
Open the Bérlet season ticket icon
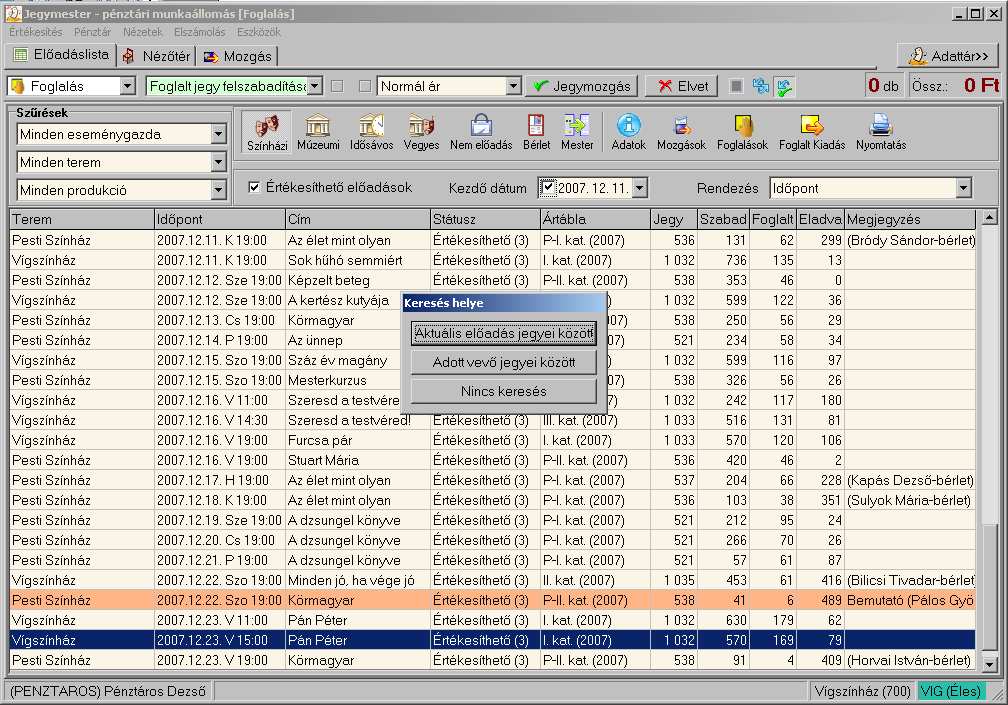tap(536, 132)
